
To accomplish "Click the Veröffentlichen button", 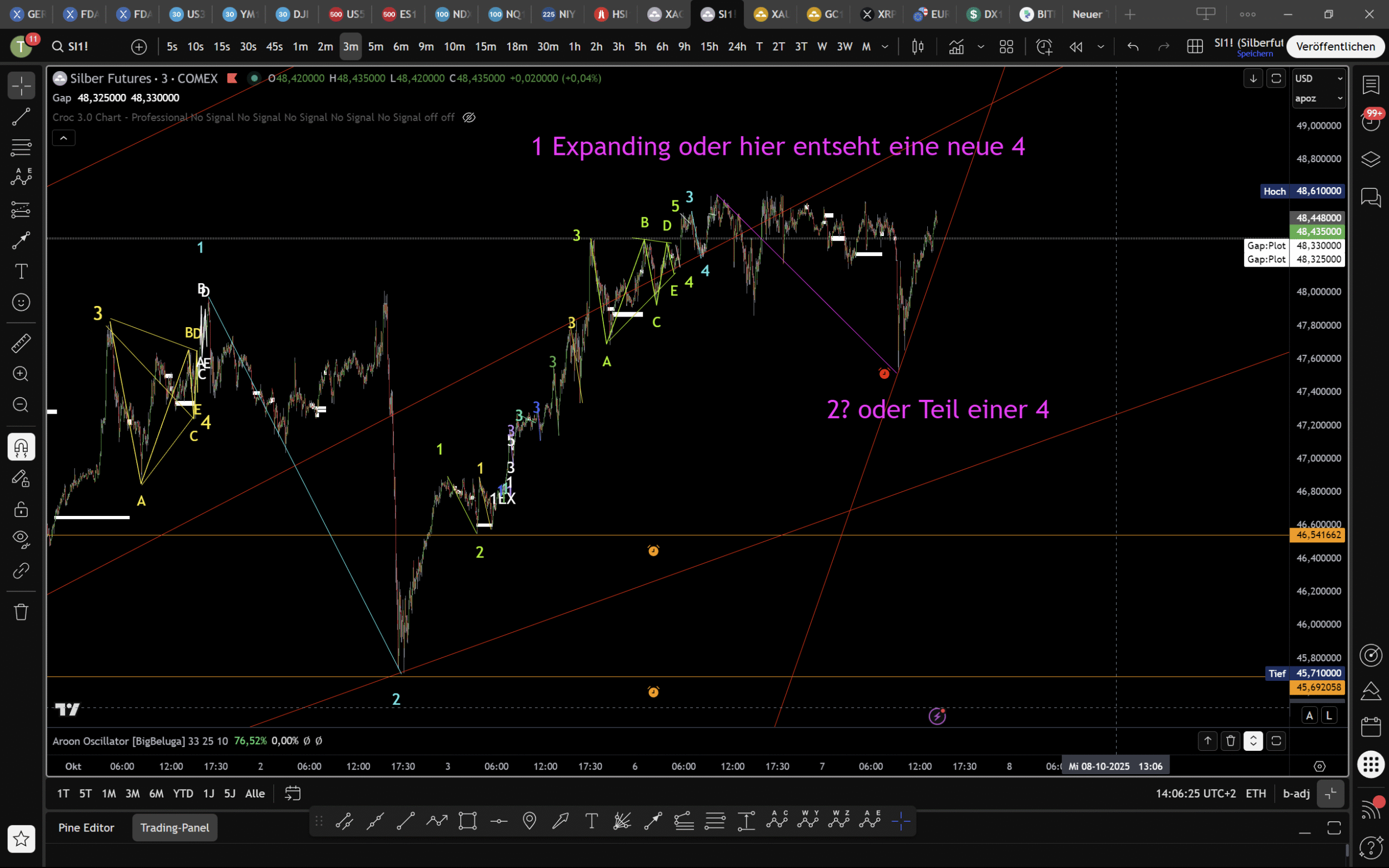I will point(1335,47).
